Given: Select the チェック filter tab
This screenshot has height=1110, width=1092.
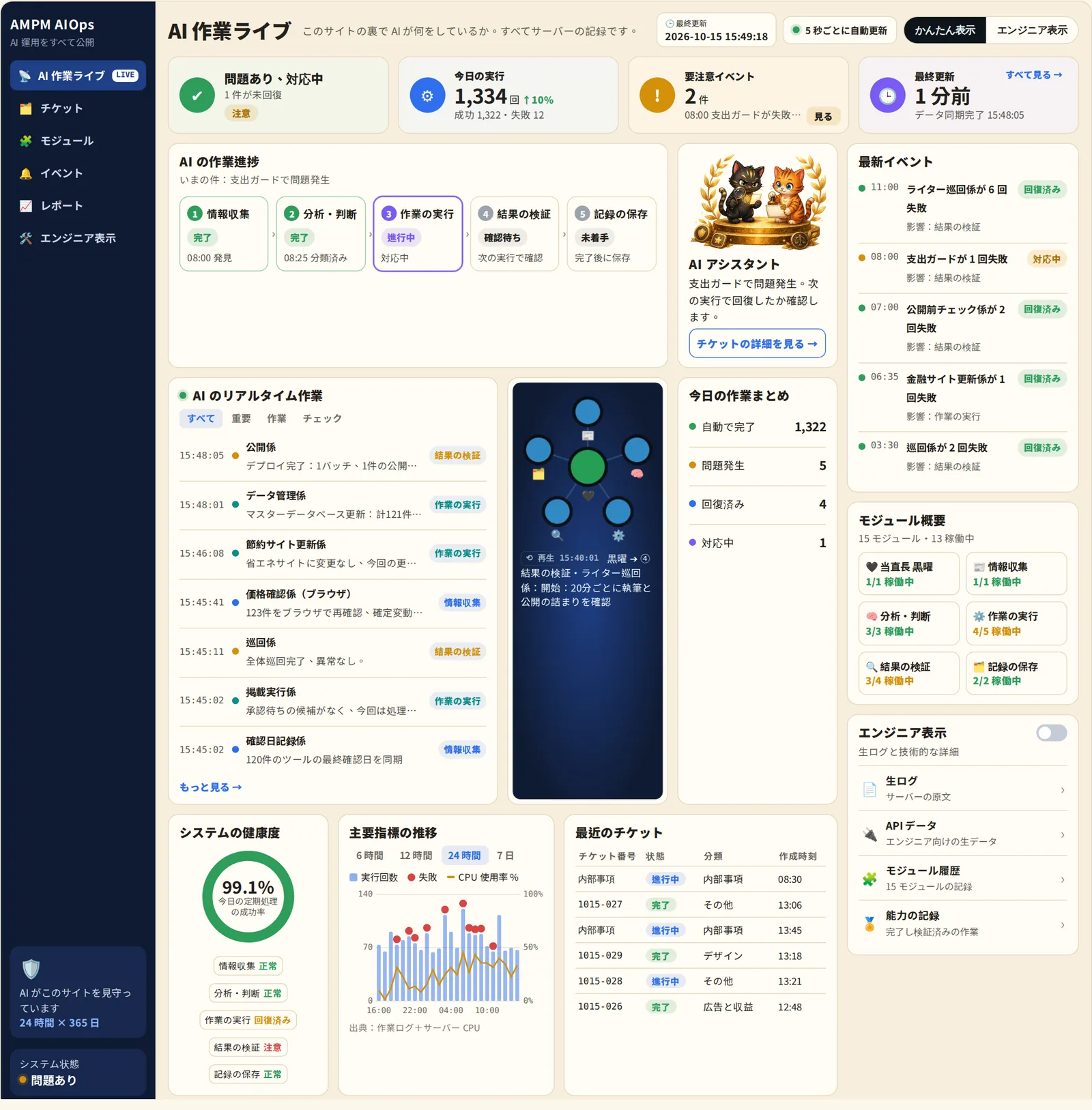Looking at the screenshot, I should point(322,418).
